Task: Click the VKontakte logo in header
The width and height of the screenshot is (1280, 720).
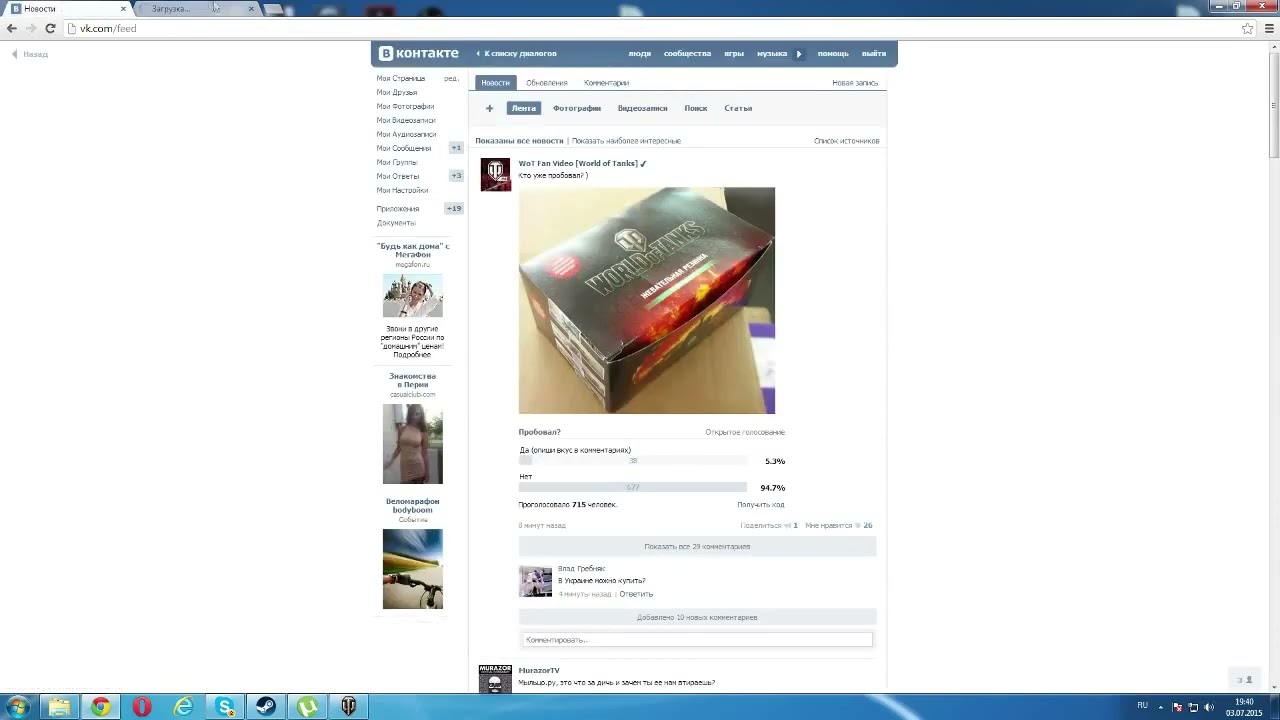Action: coord(419,53)
